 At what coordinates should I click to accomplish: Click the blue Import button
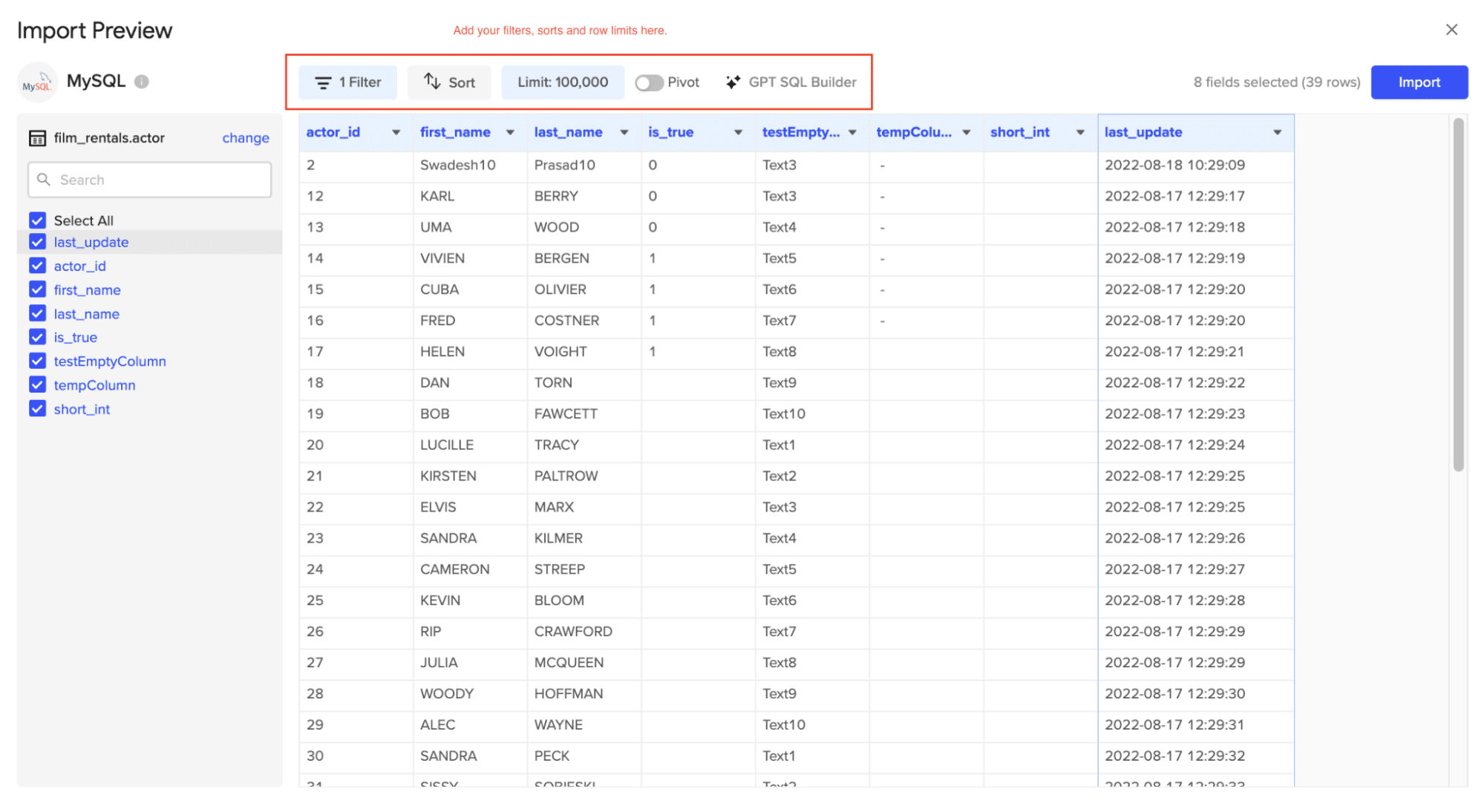tap(1419, 82)
